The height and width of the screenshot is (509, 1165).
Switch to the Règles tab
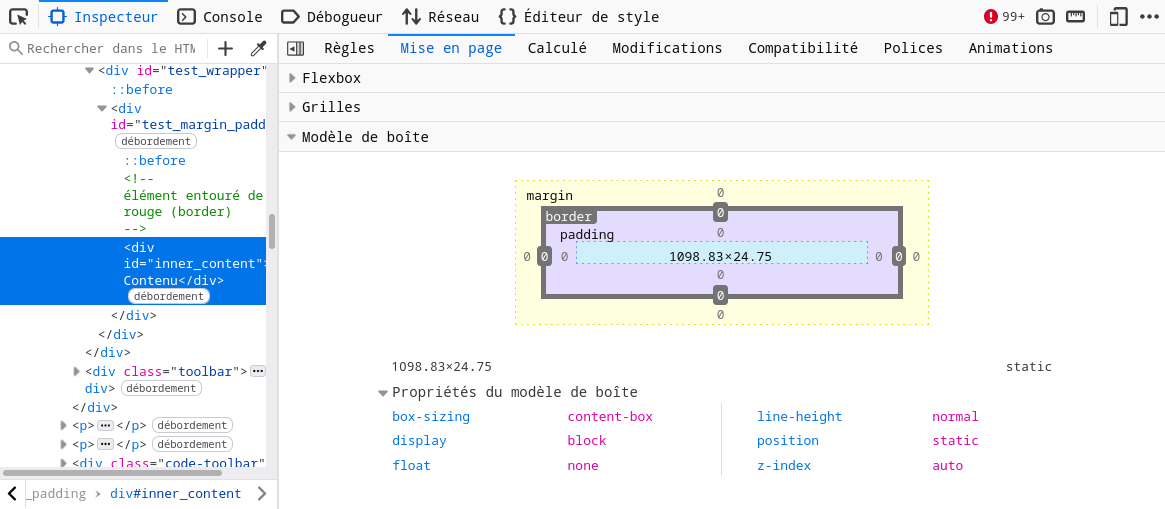(349, 48)
